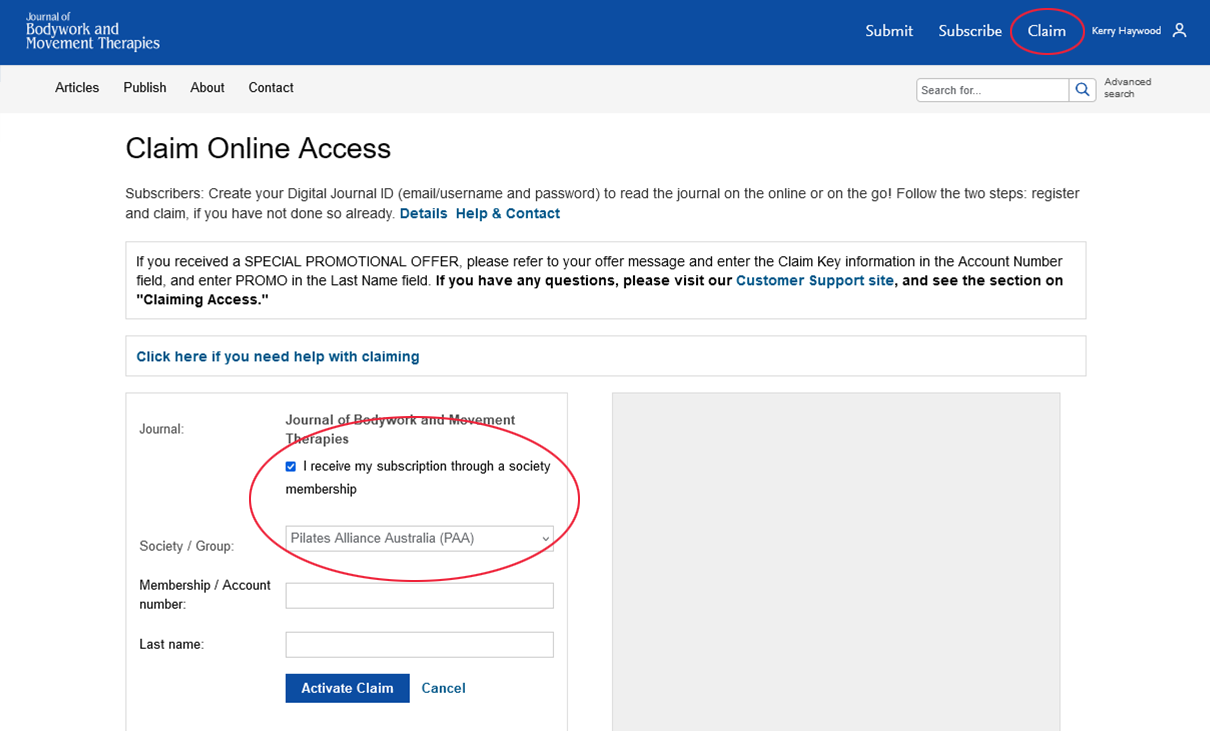Click Subscribe in the top header
1210x731 pixels.
click(x=970, y=31)
